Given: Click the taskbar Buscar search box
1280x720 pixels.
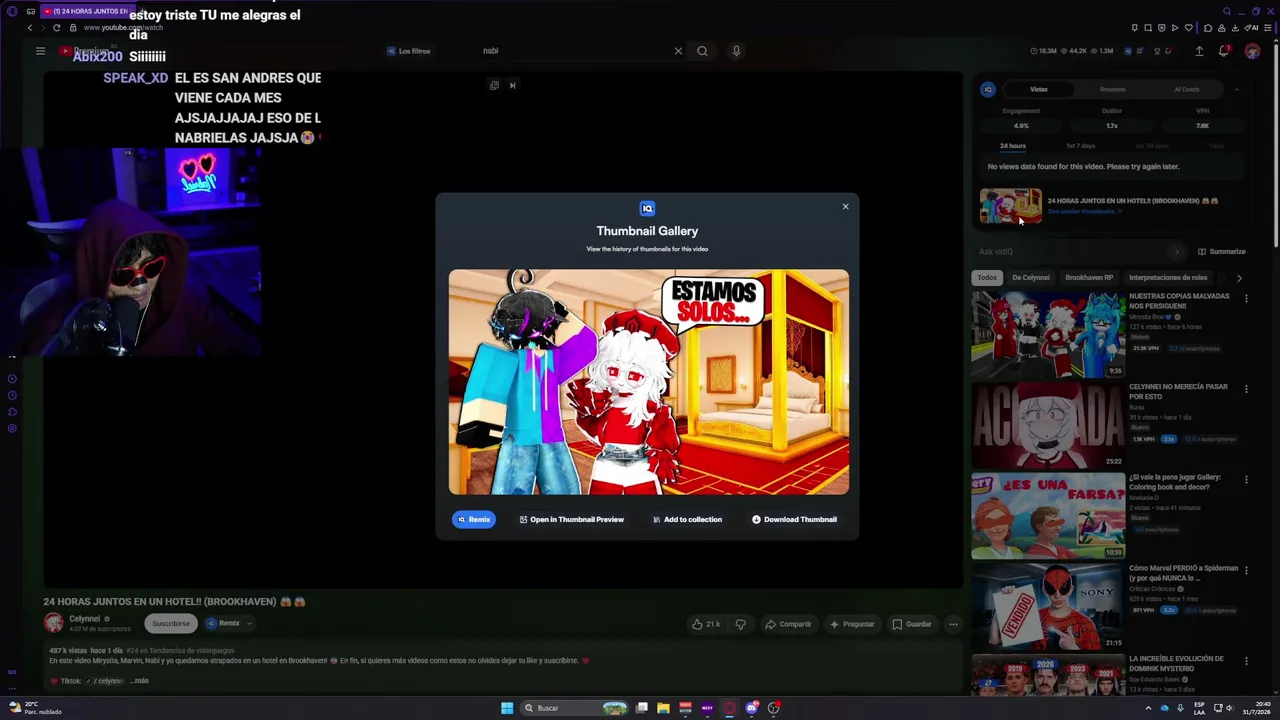Looking at the screenshot, I should point(575,708).
